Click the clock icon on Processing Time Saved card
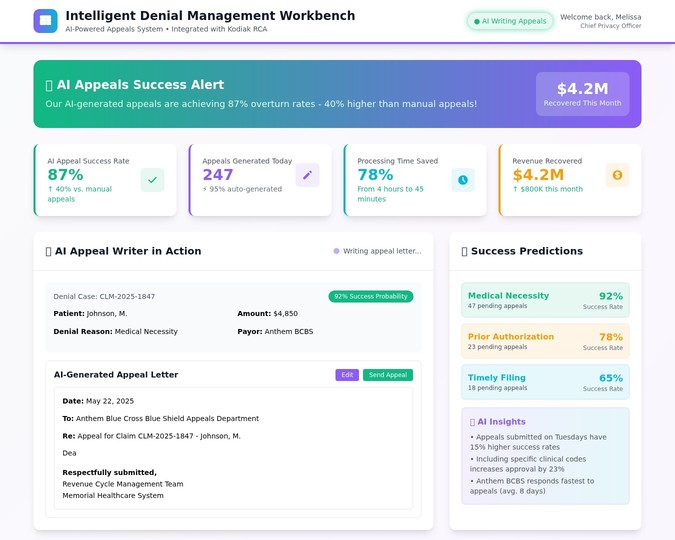675x540 pixels. (463, 180)
